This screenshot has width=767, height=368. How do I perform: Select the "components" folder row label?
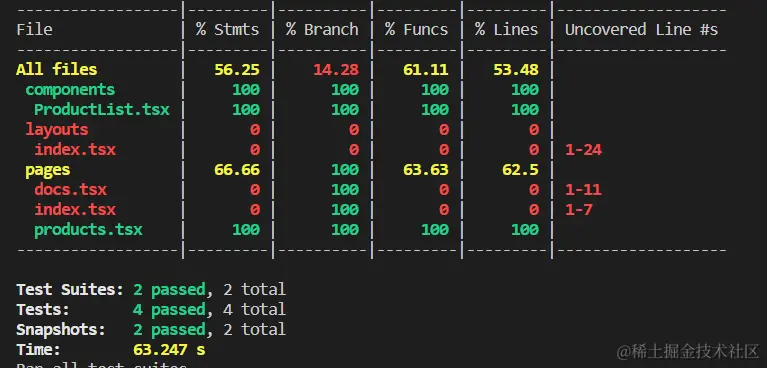coord(70,90)
